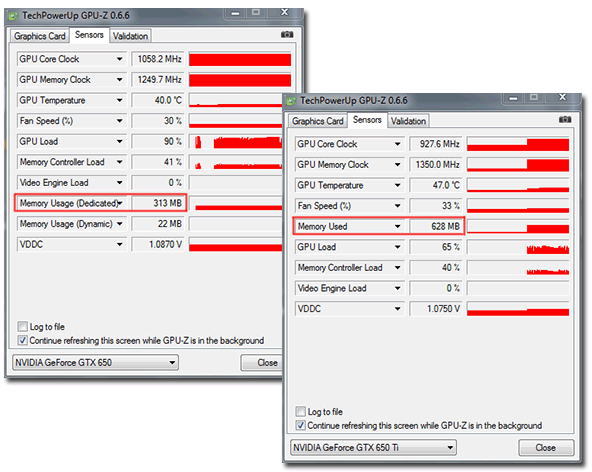Open Video Engine Load dropdown in GTX 650 window
The width and height of the screenshot is (592, 472).
119,183
